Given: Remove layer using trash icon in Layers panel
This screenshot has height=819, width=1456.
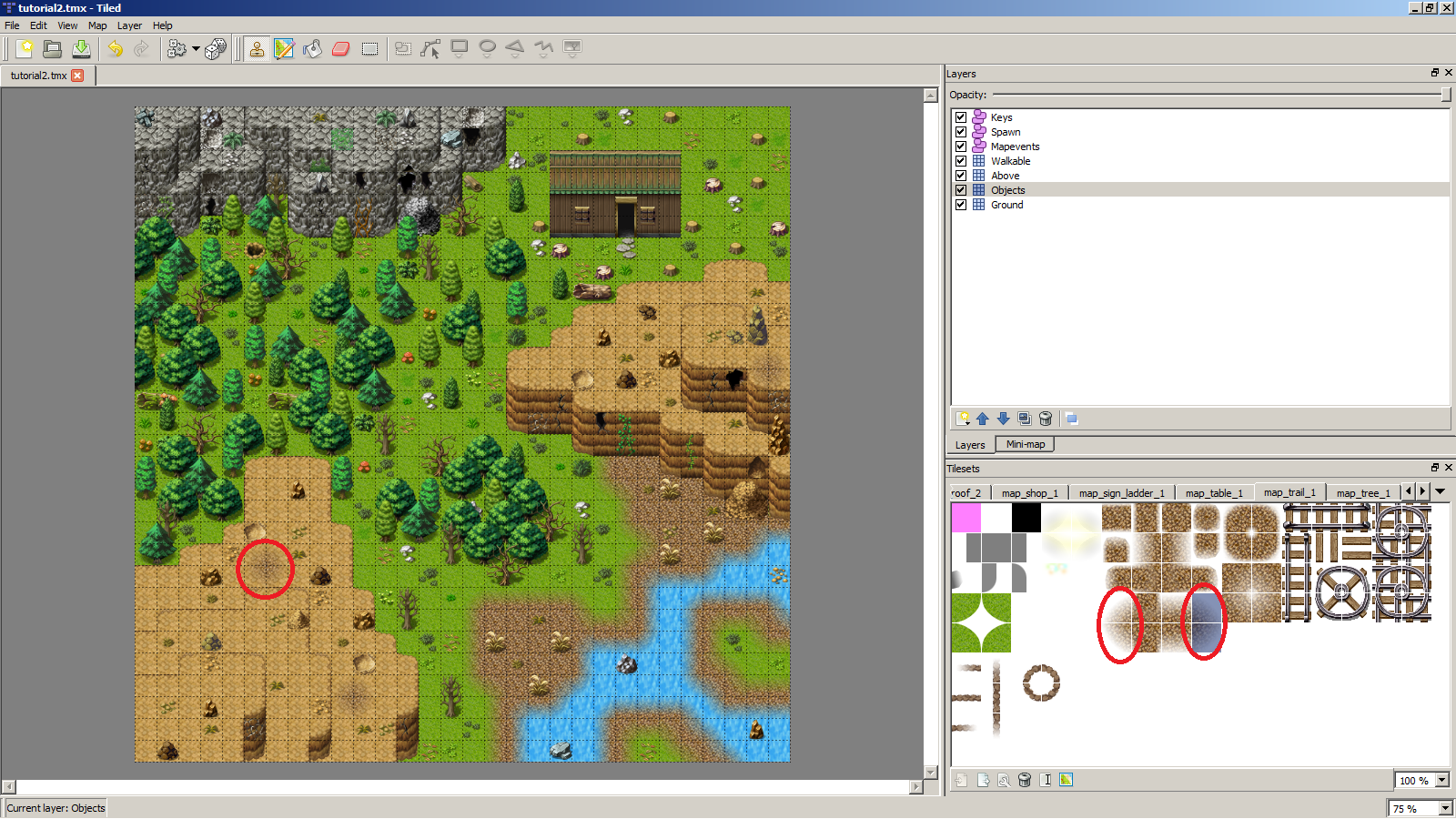Looking at the screenshot, I should click(x=1046, y=419).
